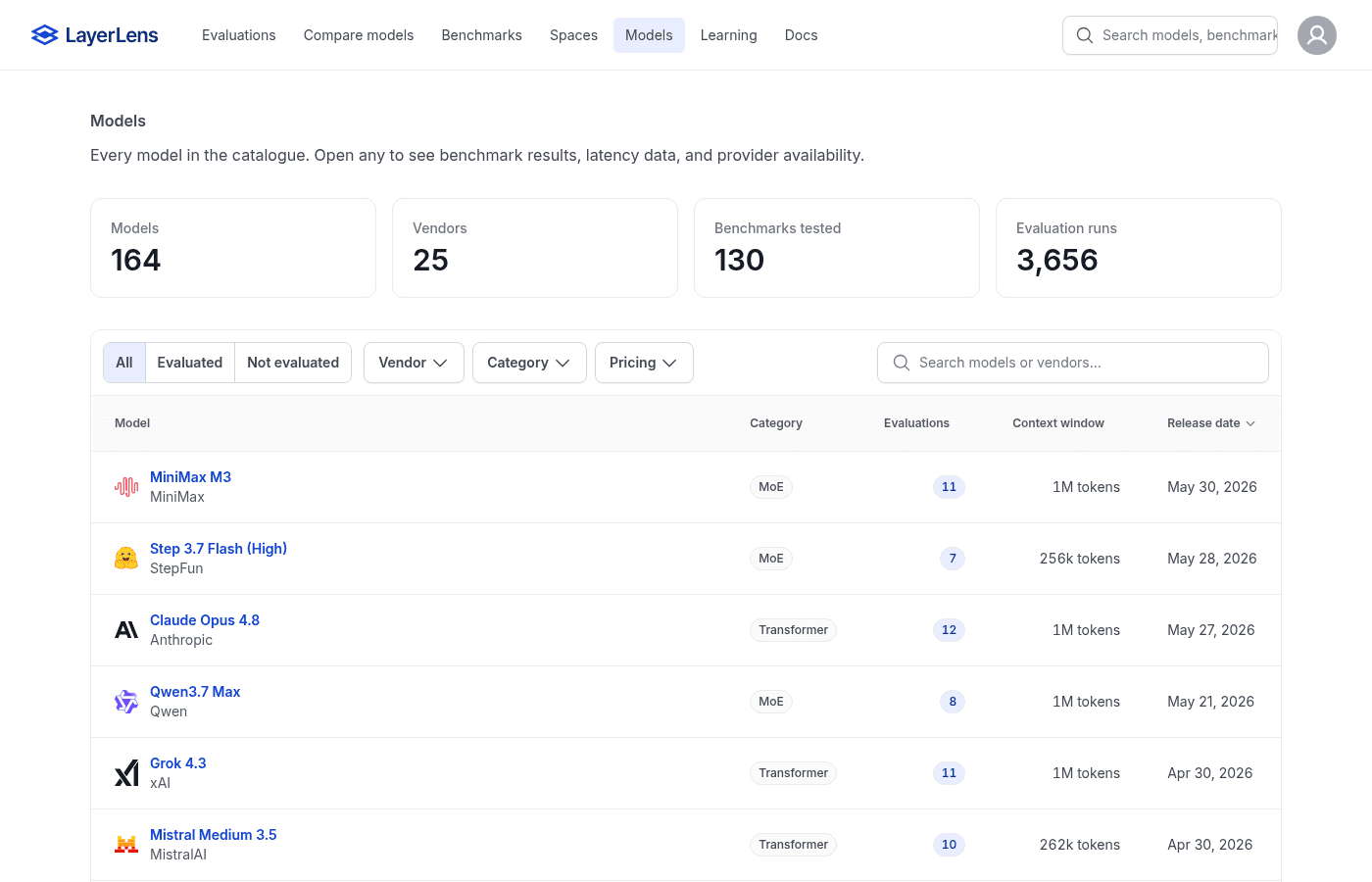Click the Benchmarks tested card showing 130
This screenshot has height=882, width=1372.
point(837,248)
